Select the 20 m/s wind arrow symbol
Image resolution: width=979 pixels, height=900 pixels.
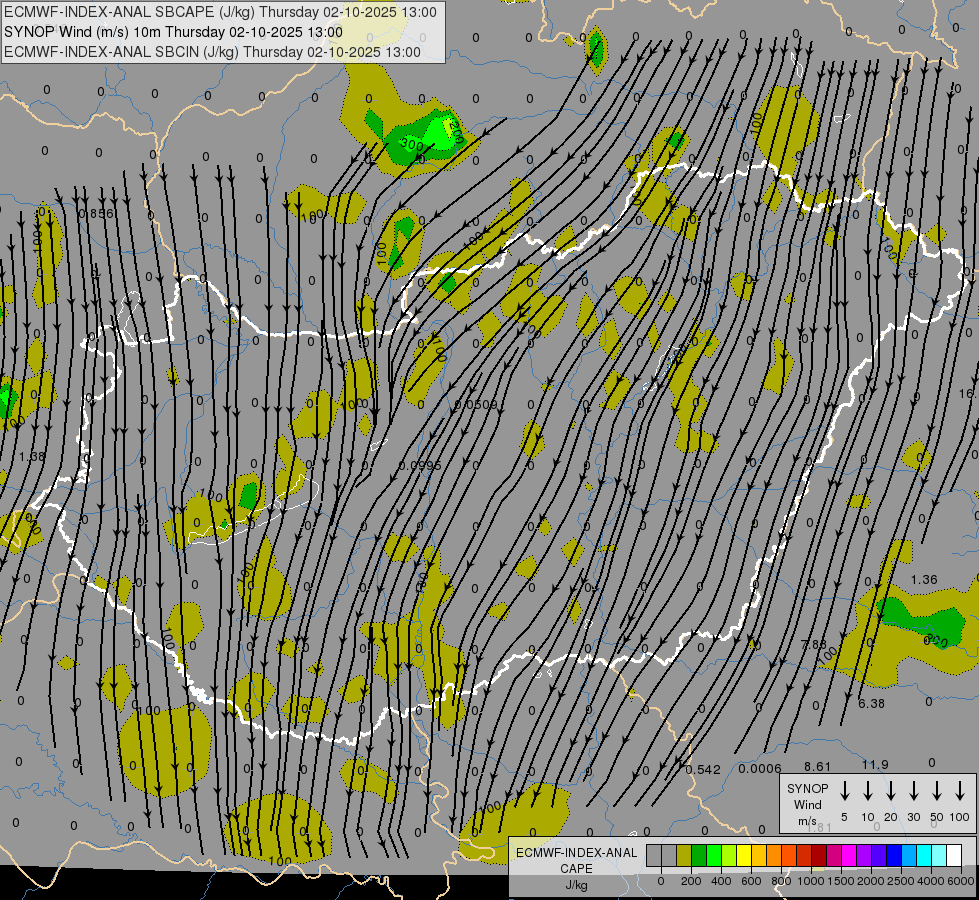[x=891, y=790]
